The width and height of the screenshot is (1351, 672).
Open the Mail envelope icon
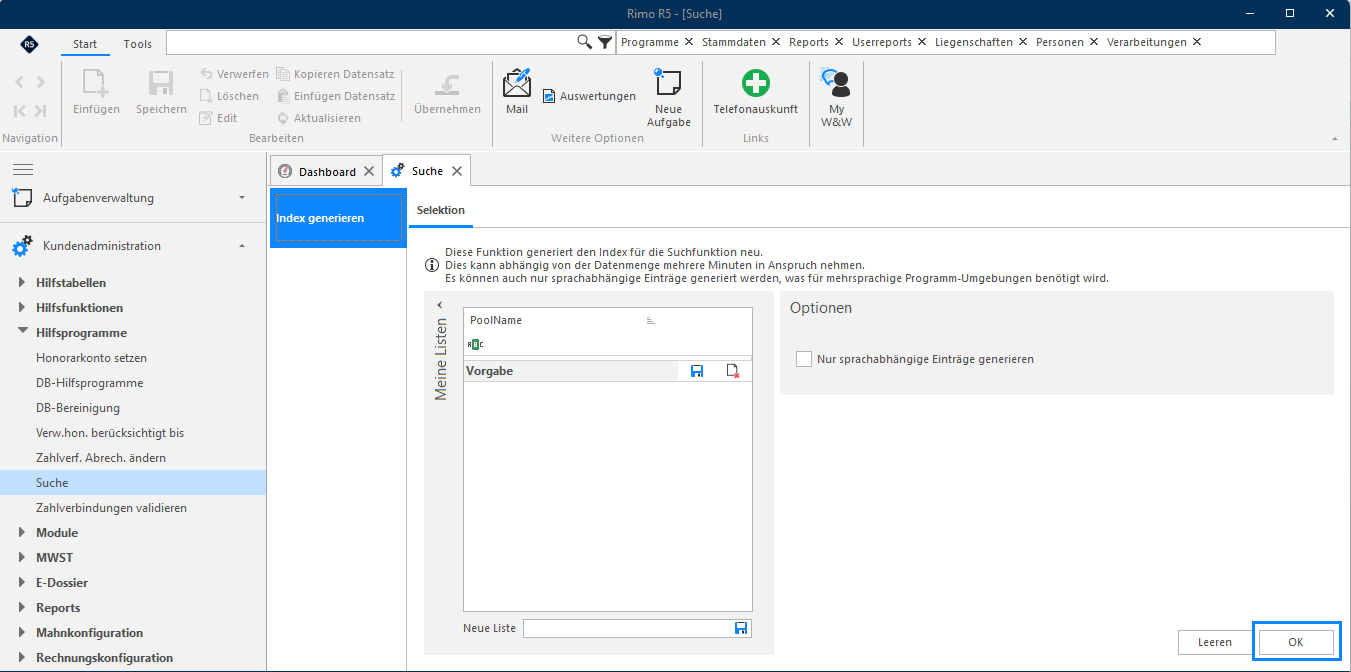pyautogui.click(x=517, y=84)
